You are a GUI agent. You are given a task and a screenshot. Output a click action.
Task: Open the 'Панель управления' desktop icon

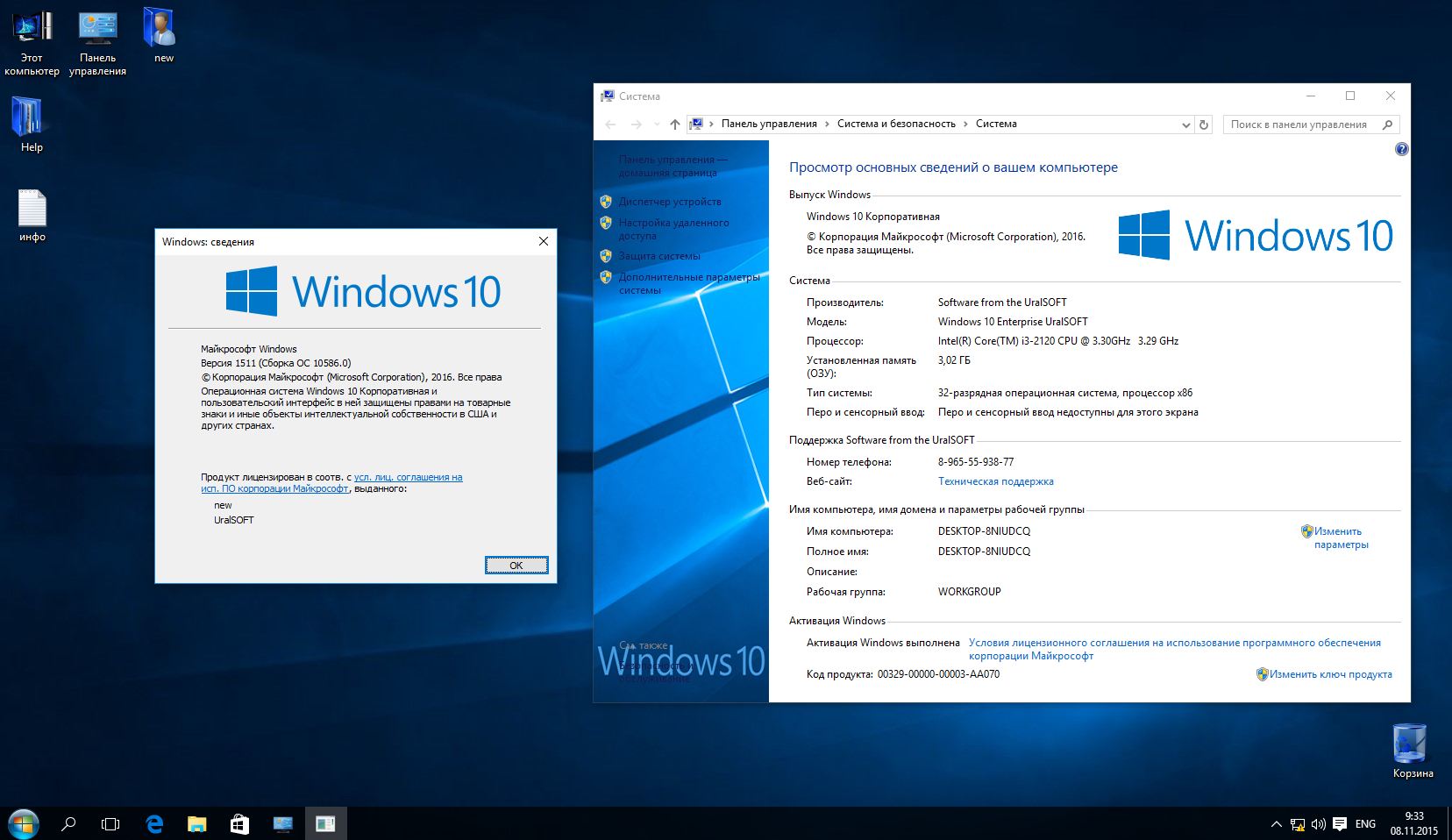pyautogui.click(x=97, y=42)
